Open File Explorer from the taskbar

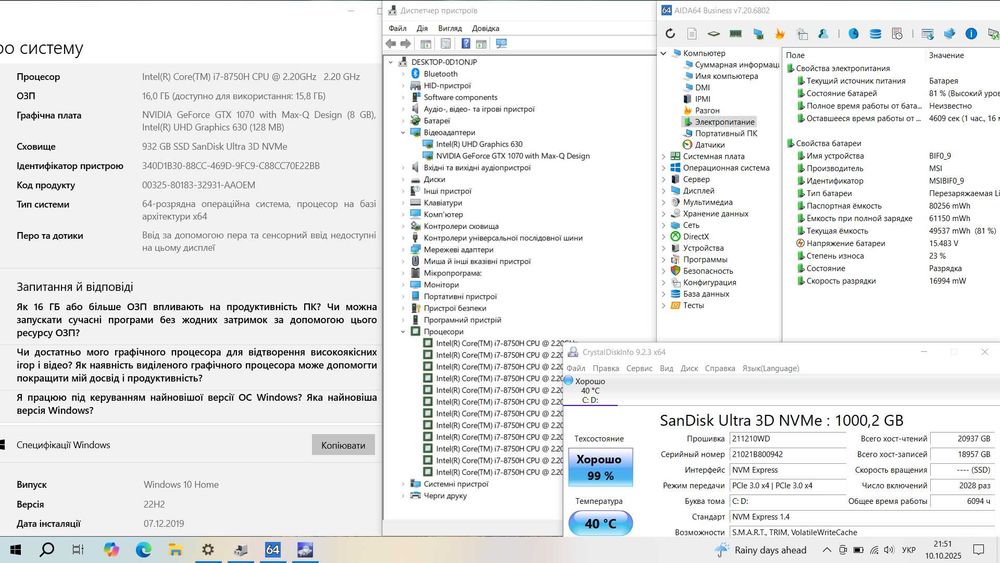(175, 550)
